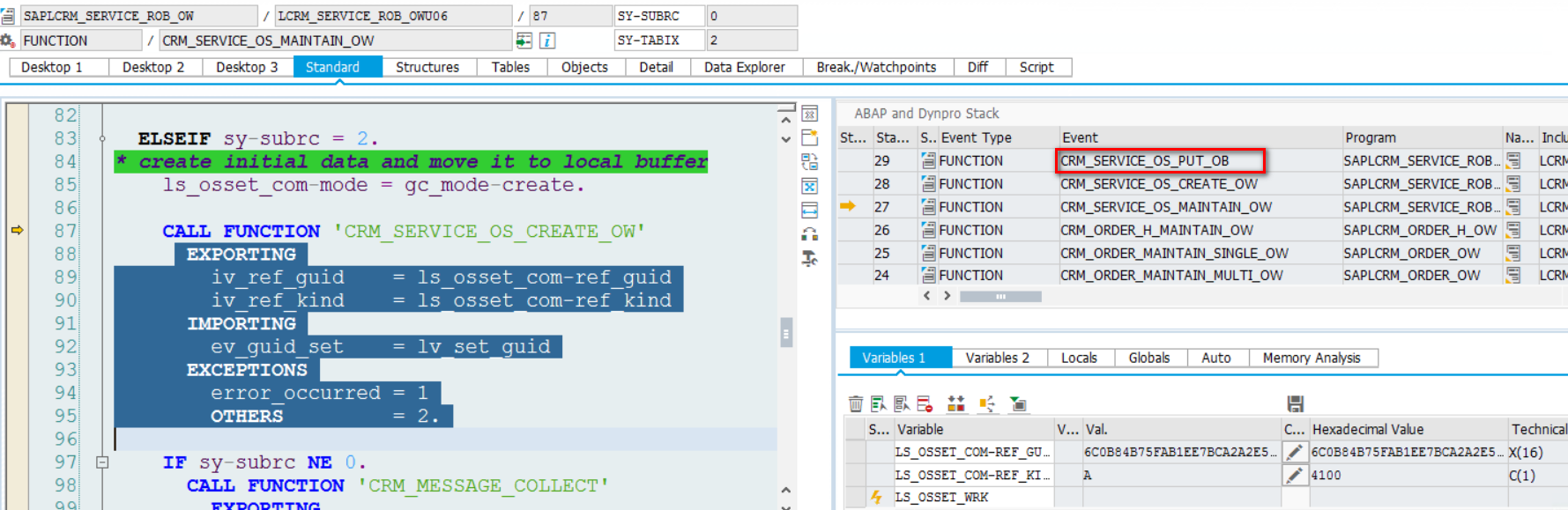Click right arrow of the stack horizontal scrollbar
This screenshot has width=1568, height=510.
947,296
